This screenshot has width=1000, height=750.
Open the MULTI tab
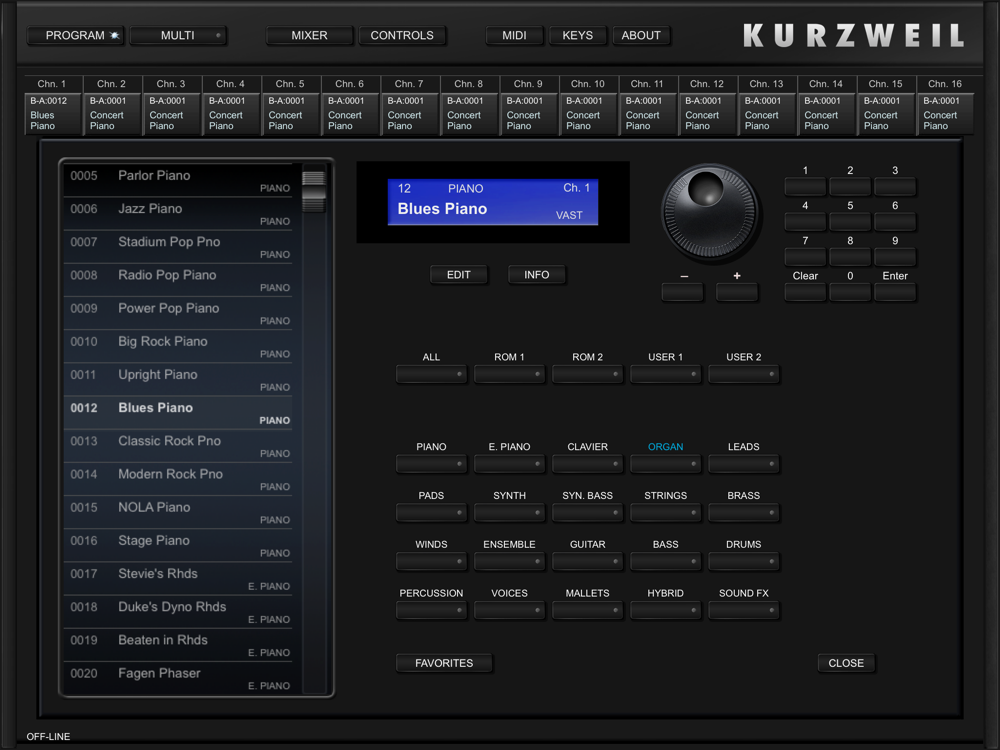(178, 36)
